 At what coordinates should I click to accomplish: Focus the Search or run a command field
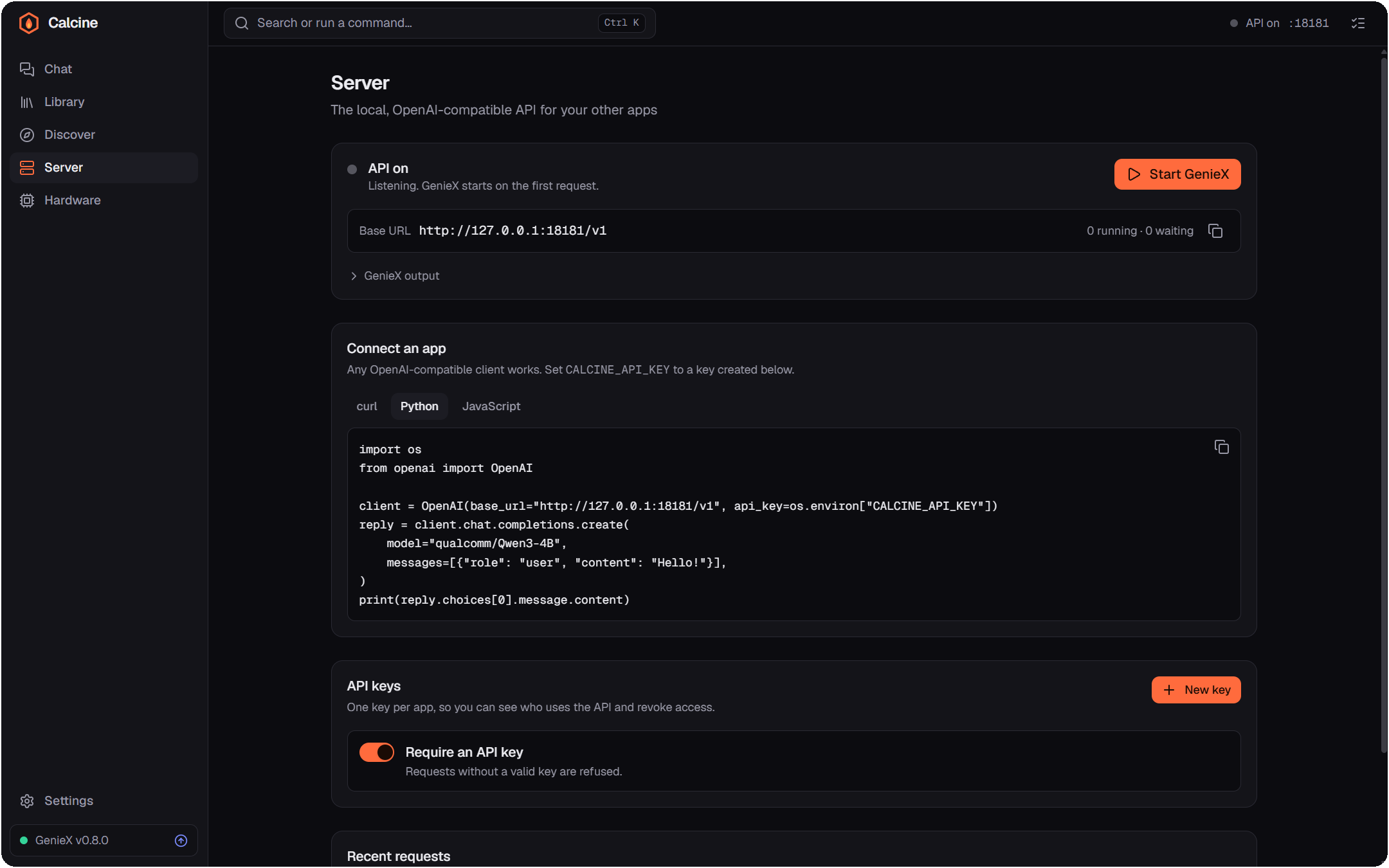pos(440,23)
